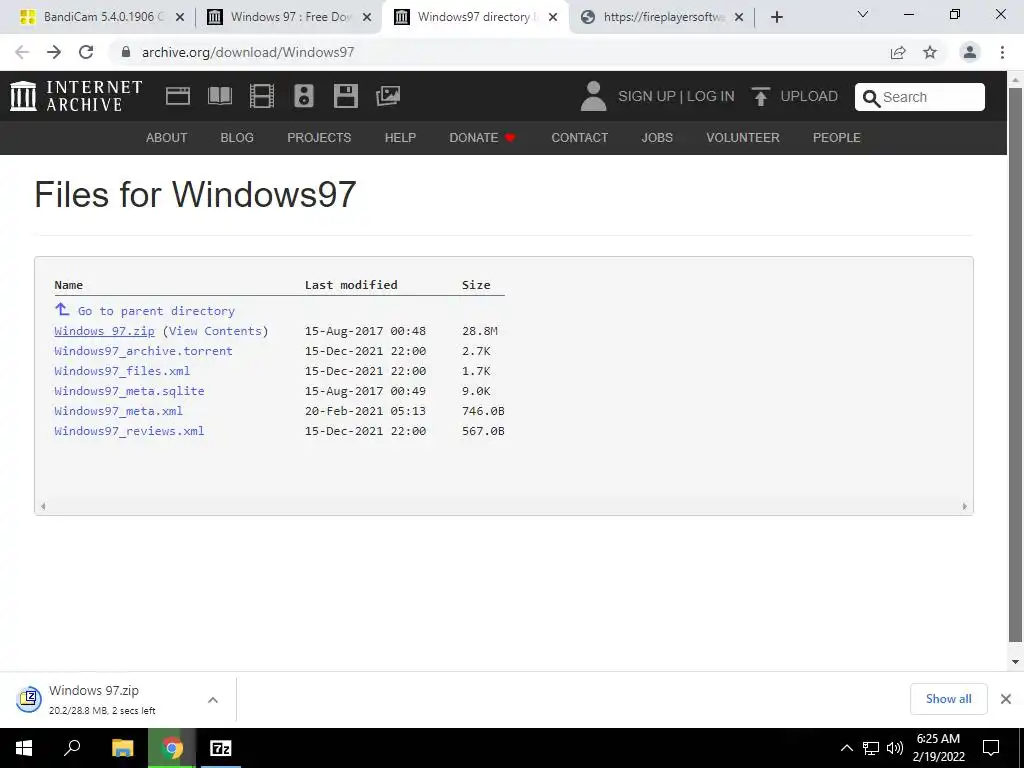This screenshot has height=768, width=1024.
Task: Open the notification center icon
Action: point(991,748)
